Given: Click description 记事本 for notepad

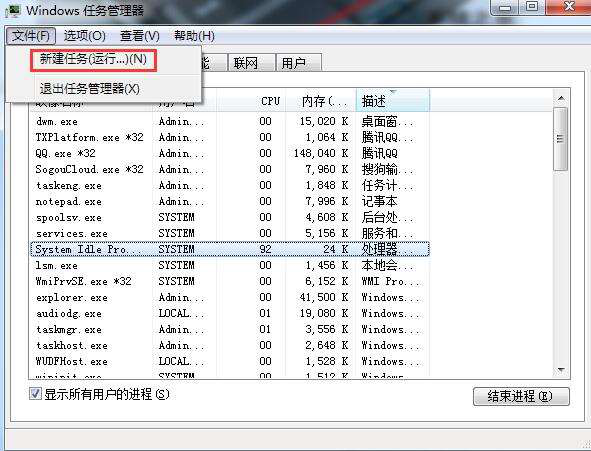Looking at the screenshot, I should point(380,202).
